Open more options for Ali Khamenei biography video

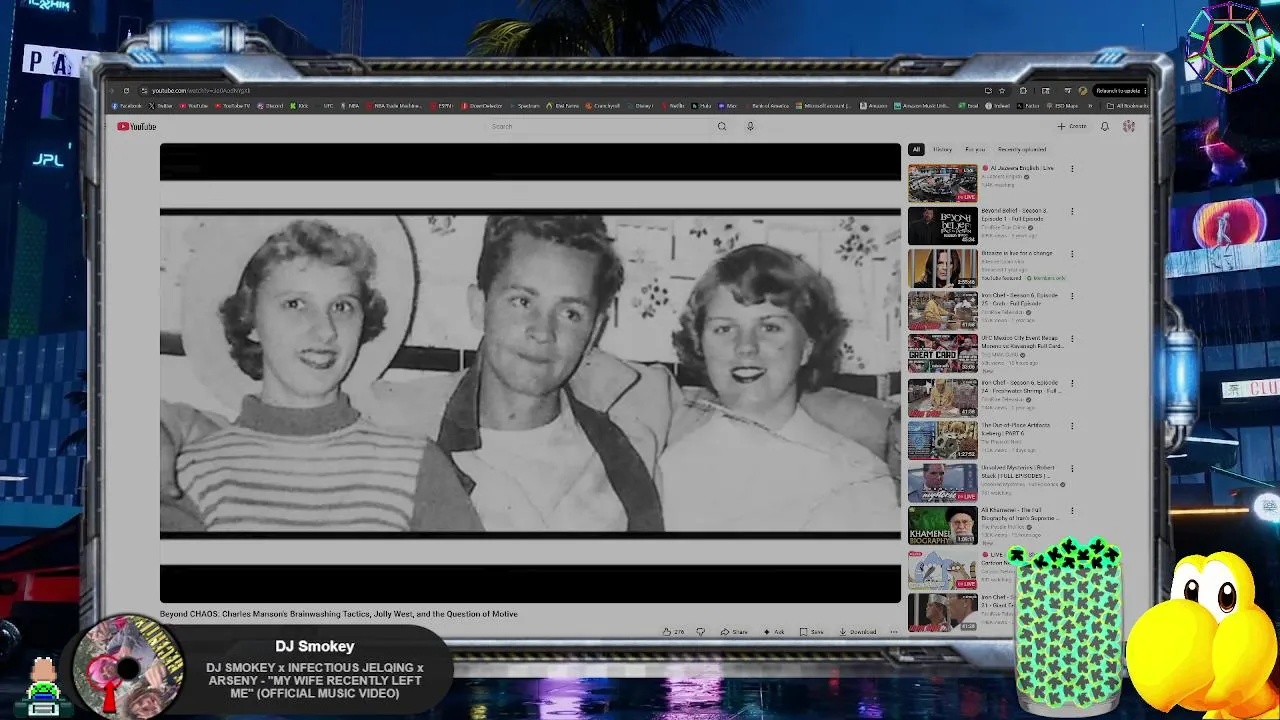[x=1072, y=512]
